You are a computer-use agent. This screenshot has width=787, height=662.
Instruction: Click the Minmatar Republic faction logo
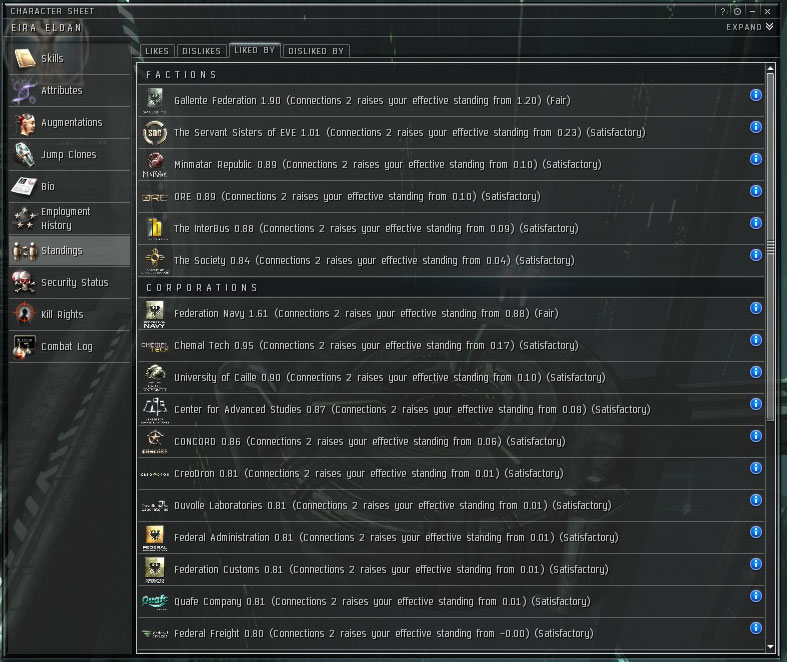point(155,165)
